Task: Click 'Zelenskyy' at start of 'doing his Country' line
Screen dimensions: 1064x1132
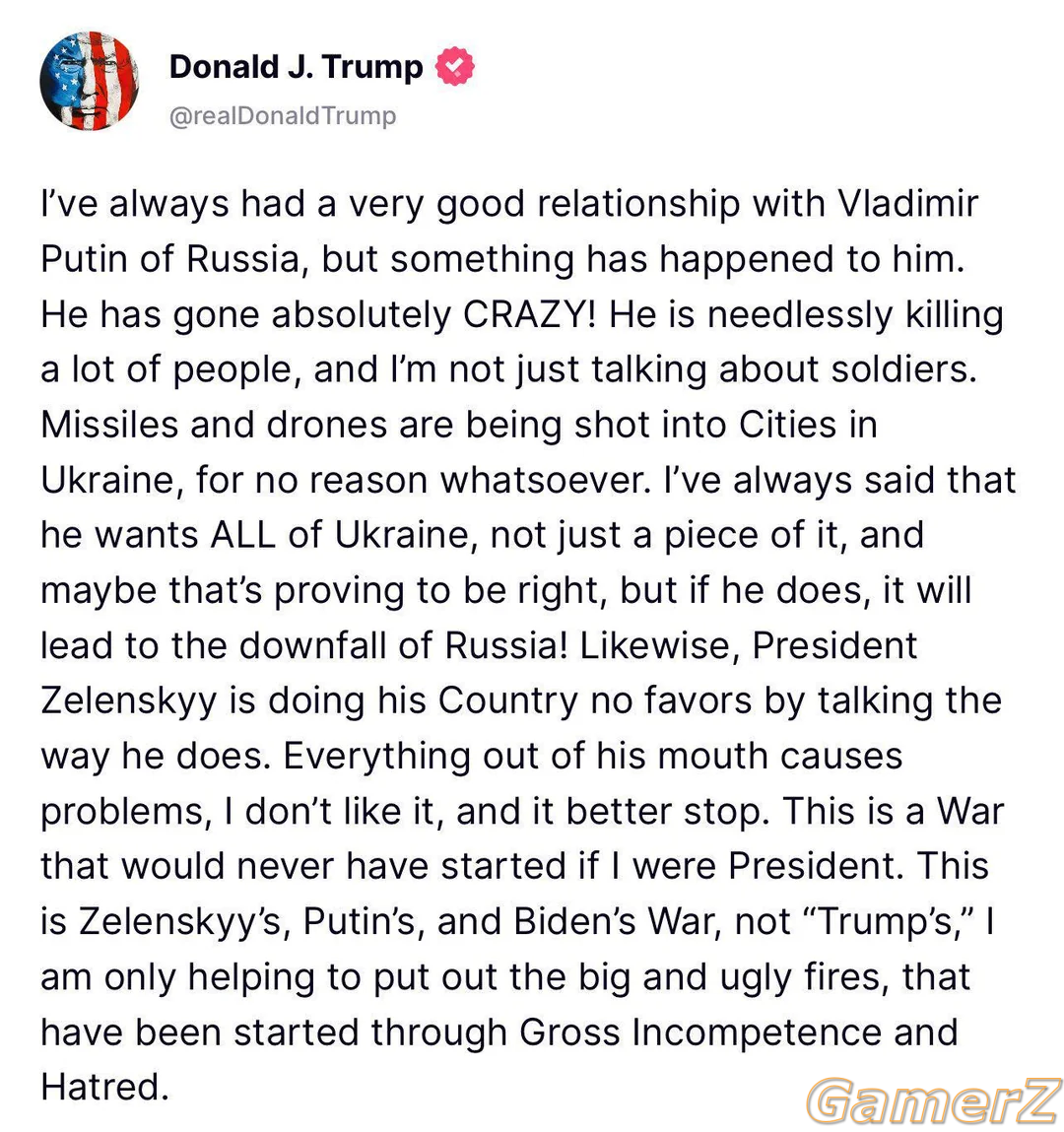Action: pos(128,701)
